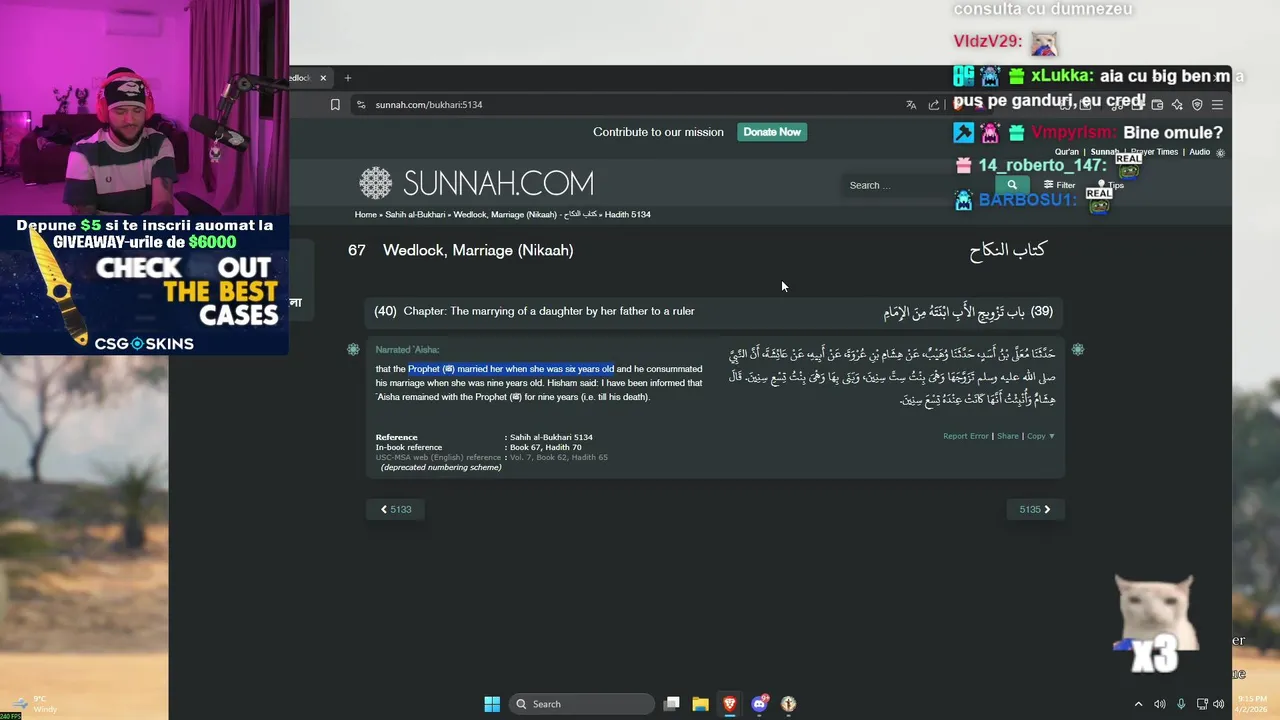Image resolution: width=1280 pixels, height=720 pixels.
Task: Open the Qur'an link in top menu
Action: pyautogui.click(x=1067, y=152)
